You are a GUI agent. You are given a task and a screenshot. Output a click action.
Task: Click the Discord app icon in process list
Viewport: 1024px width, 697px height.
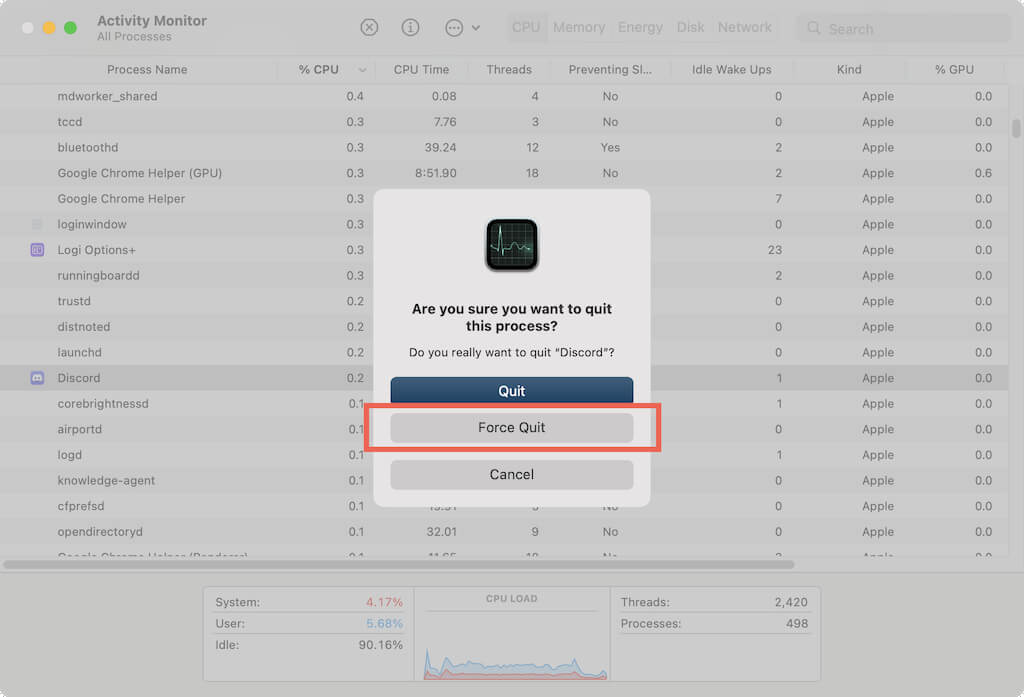(37, 378)
